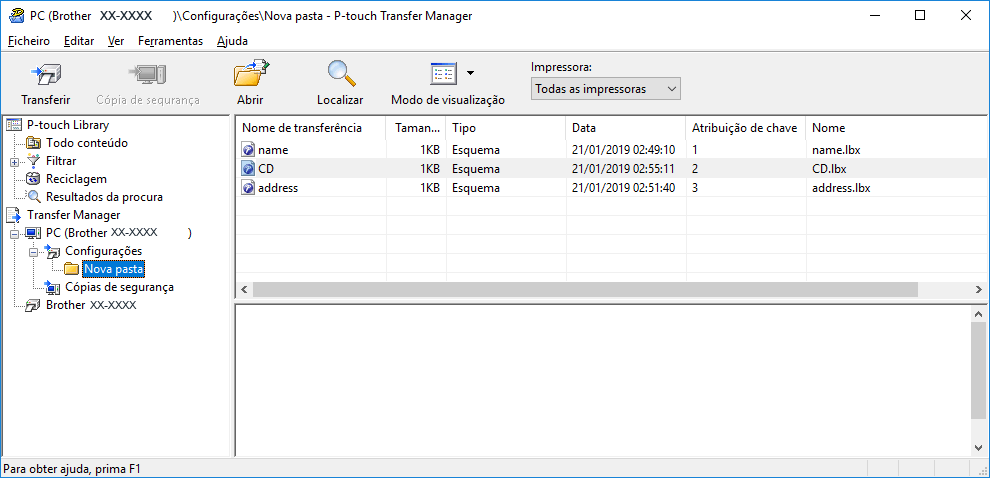Open the Ajuda menu
This screenshot has width=990, height=478.
232,41
